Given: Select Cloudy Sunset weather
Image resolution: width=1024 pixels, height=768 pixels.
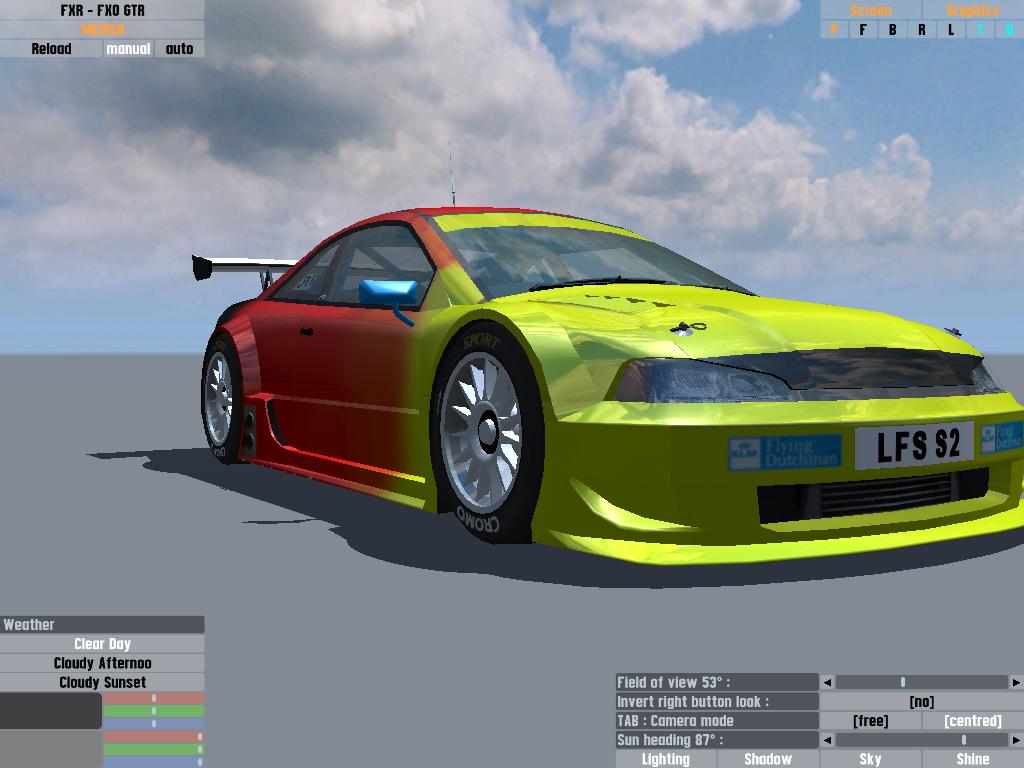Looking at the screenshot, I should tap(102, 682).
